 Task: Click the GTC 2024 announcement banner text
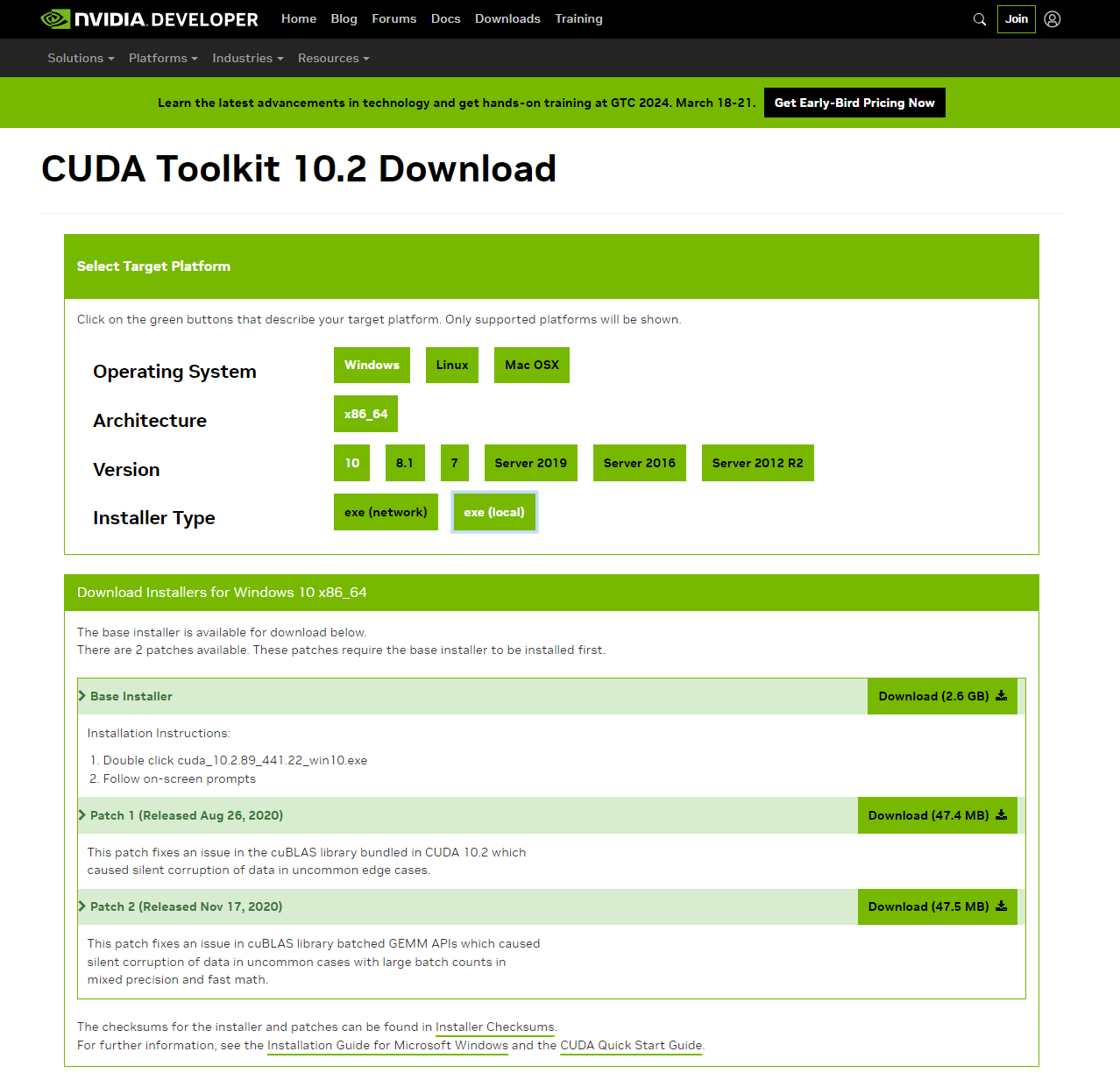(457, 103)
